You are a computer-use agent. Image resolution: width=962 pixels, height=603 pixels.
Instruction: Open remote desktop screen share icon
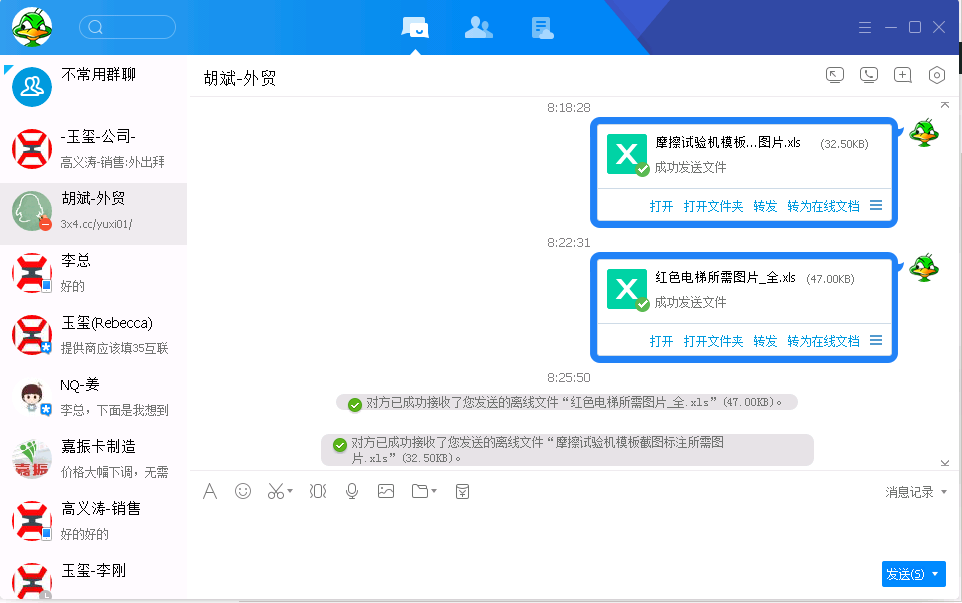click(x=835, y=75)
